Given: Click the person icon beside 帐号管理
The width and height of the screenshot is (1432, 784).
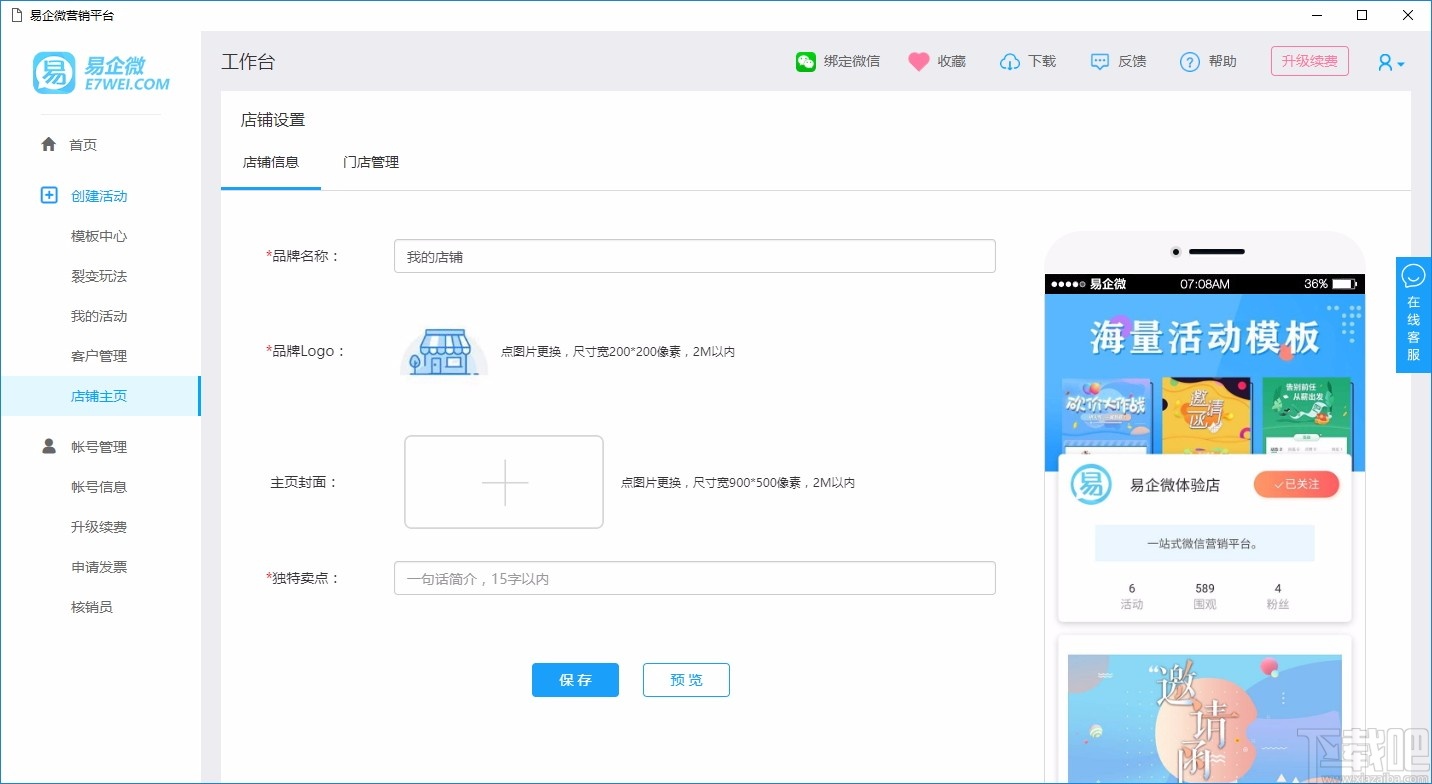Looking at the screenshot, I should coord(49,446).
